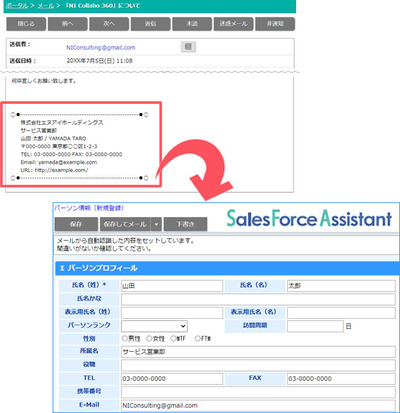This screenshot has width=400, height=413.
Task: Click the 携帯番号 input field
Action: [258, 392]
